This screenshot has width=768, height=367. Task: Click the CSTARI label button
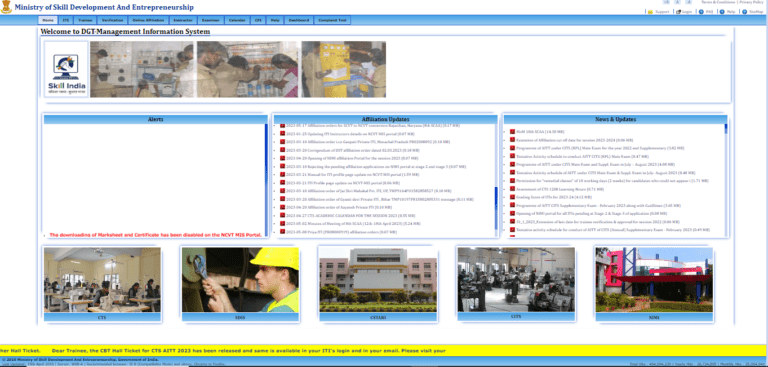(378, 318)
